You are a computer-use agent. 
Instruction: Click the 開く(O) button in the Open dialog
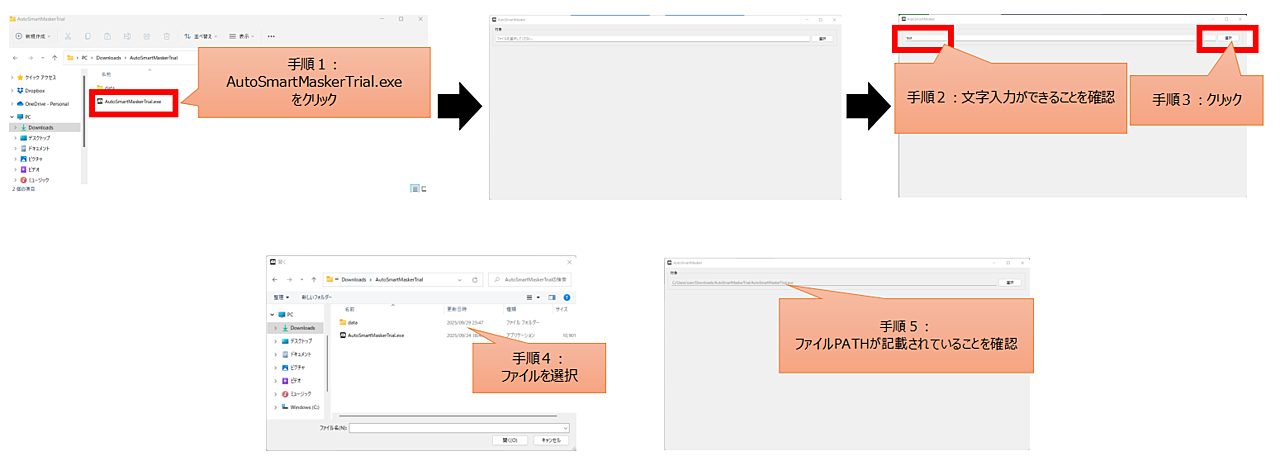coord(510,440)
